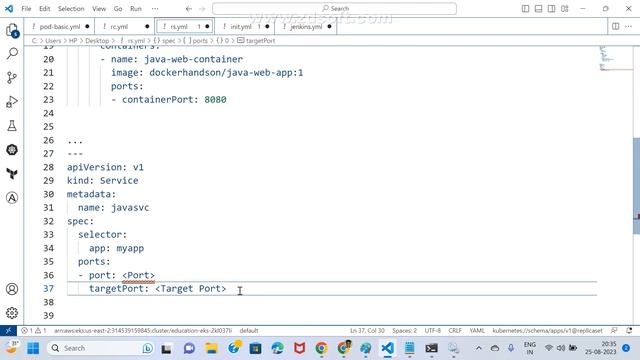
Task: Click the Users breadcrumb segment
Action: tap(53, 41)
